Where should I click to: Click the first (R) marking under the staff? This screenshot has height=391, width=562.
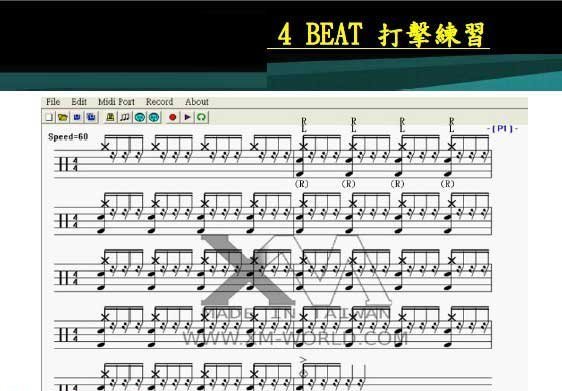point(301,184)
